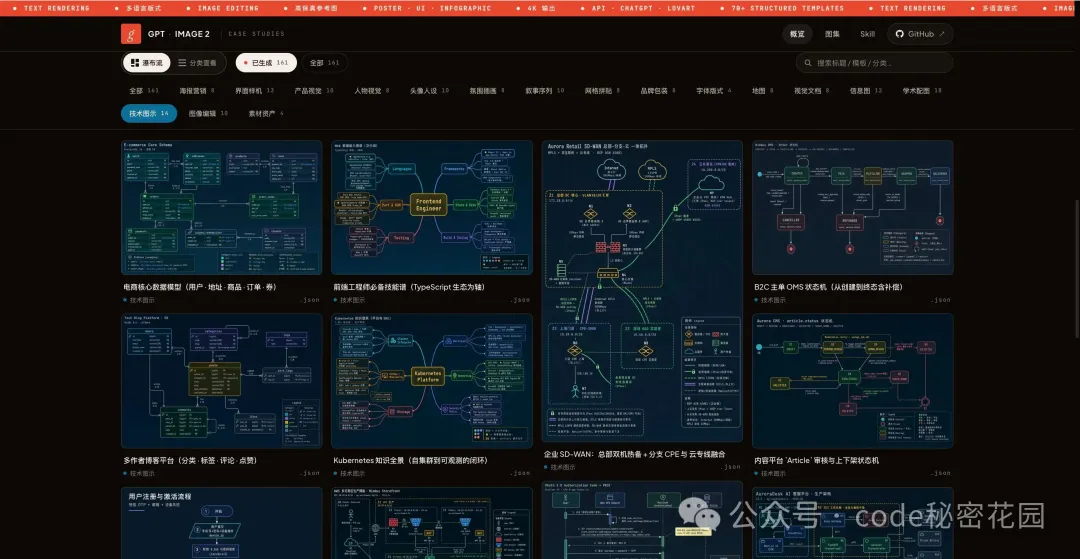This screenshot has width=1080, height=559.
Task: Click .json label under B2C 主单 OMS card
Action: pyautogui.click(x=941, y=300)
